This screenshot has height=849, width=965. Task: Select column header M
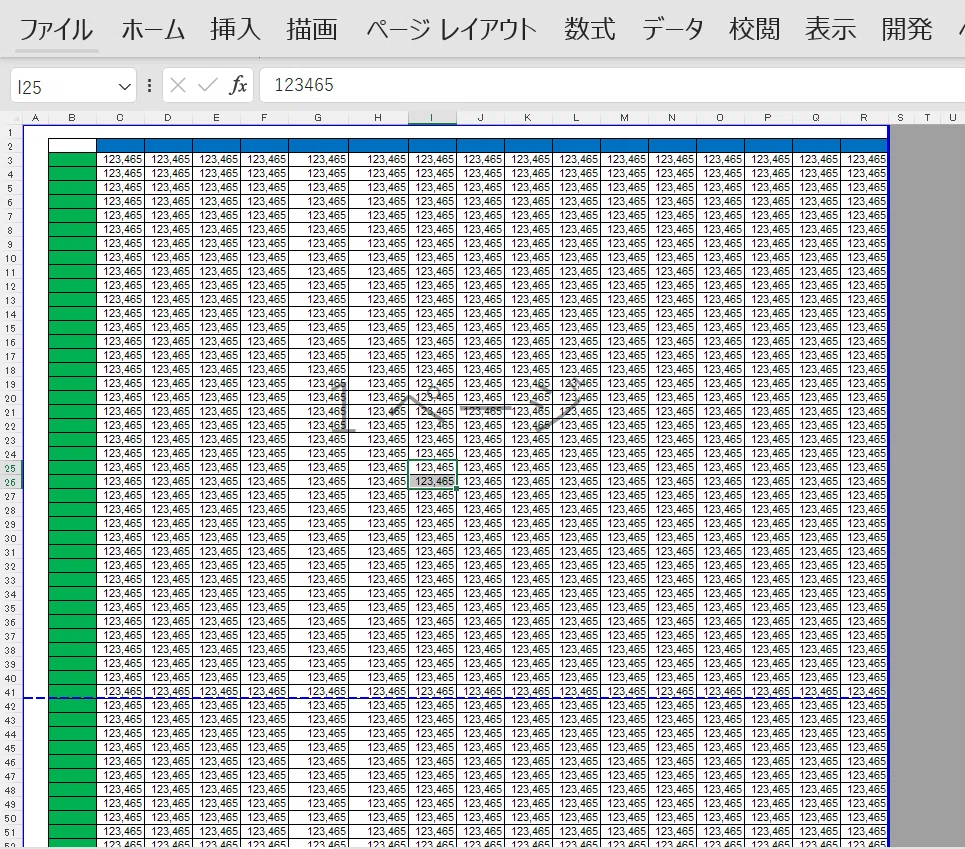624,118
